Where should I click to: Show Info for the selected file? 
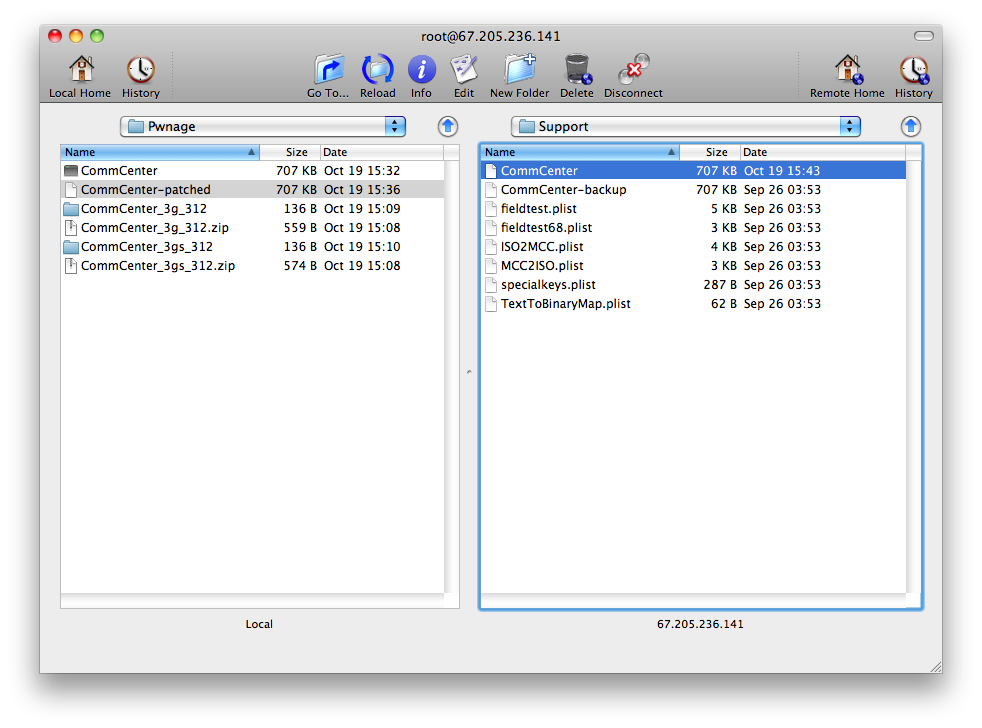click(x=421, y=70)
